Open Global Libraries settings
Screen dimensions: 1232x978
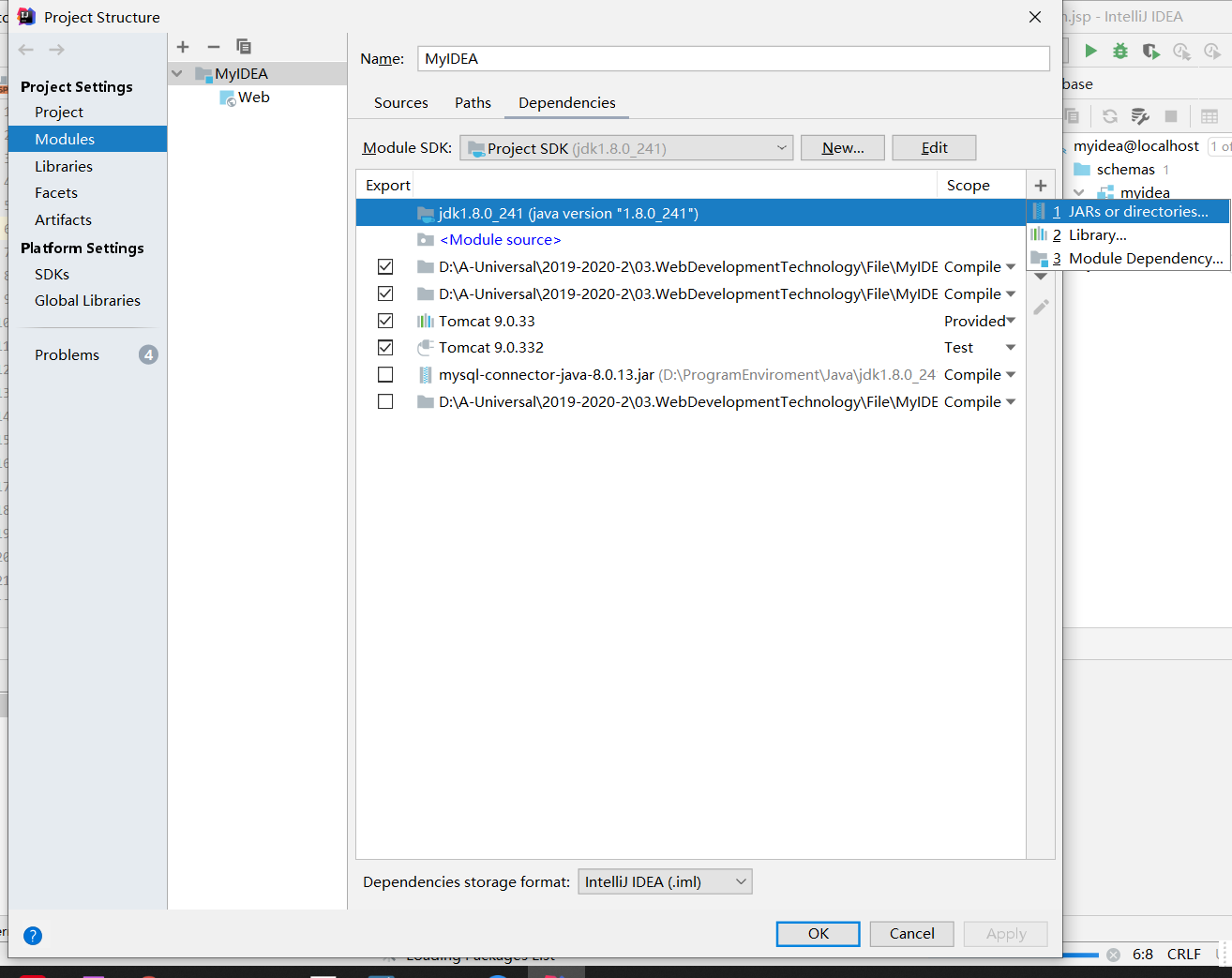[x=87, y=300]
